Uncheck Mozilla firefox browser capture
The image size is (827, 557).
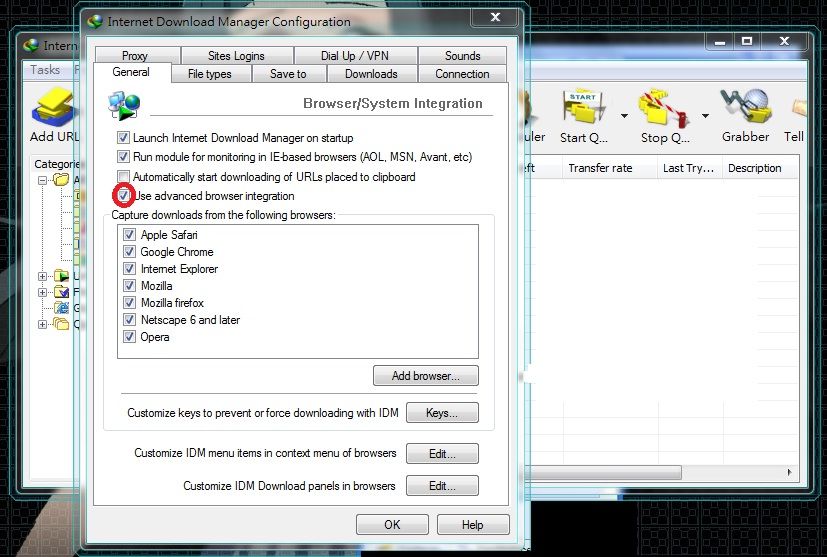point(129,302)
